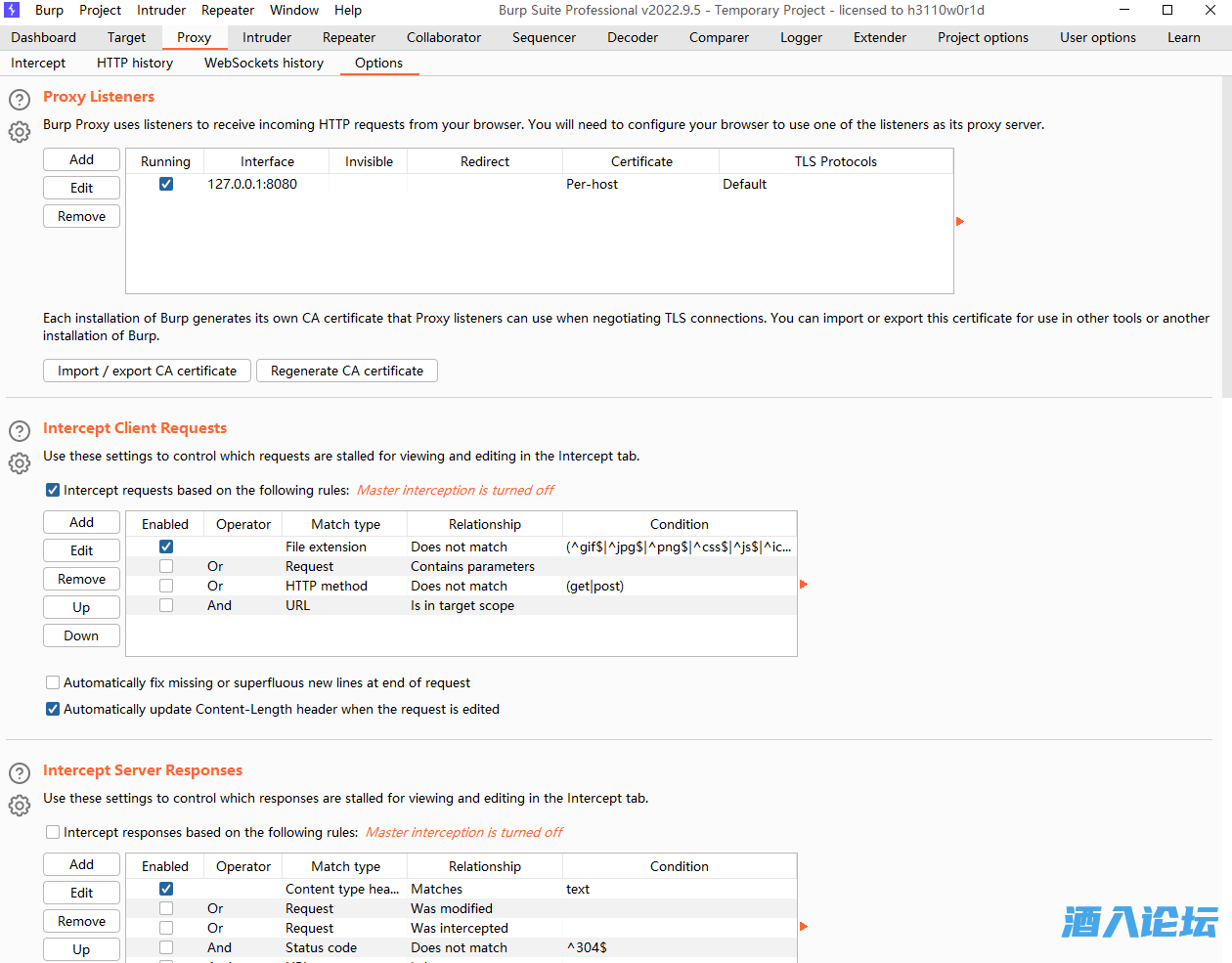Viewport: 1232px width, 963px height.
Task: Open help for Proxy Listeners section
Action: click(x=20, y=100)
